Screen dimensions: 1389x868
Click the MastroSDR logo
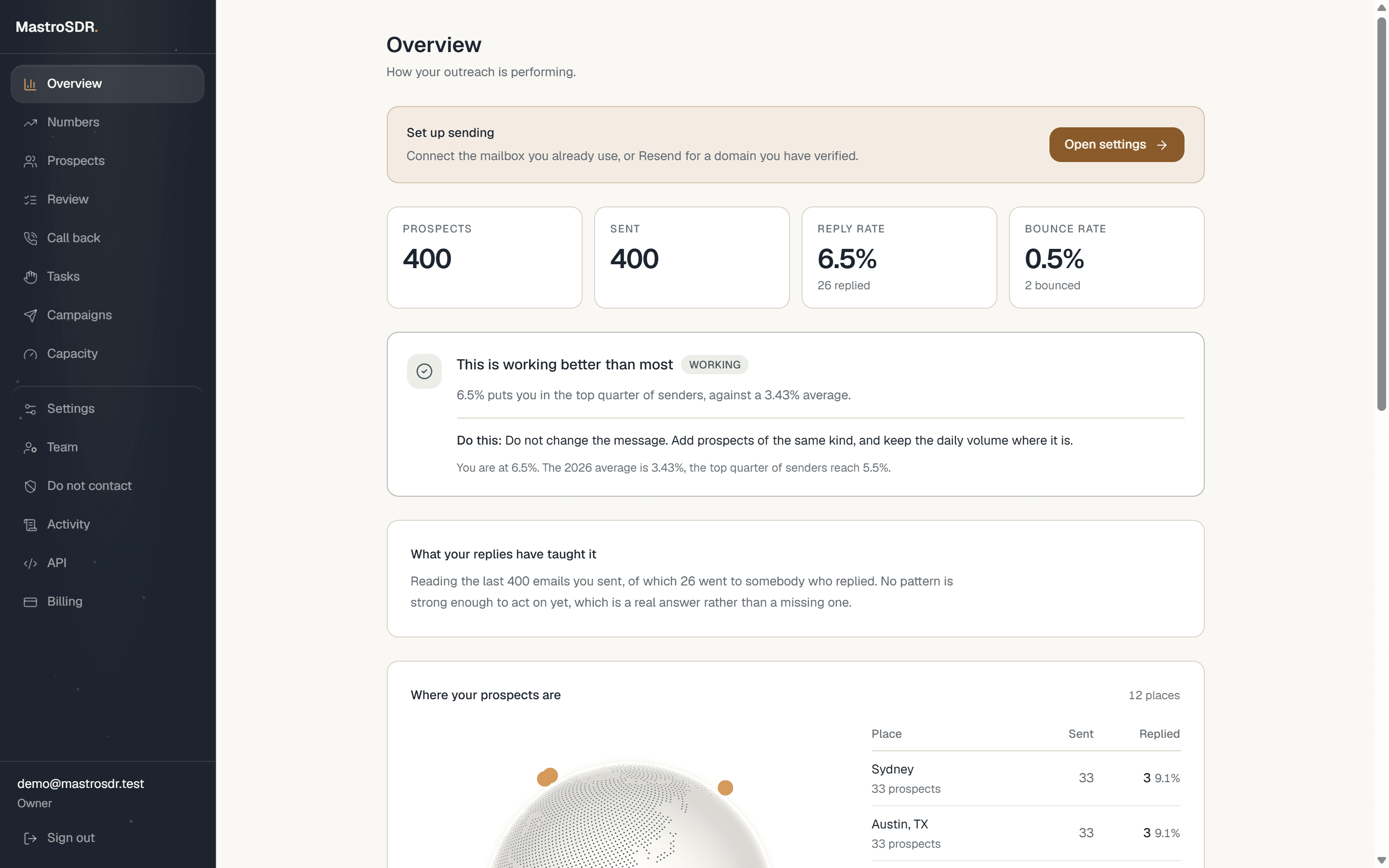57,27
